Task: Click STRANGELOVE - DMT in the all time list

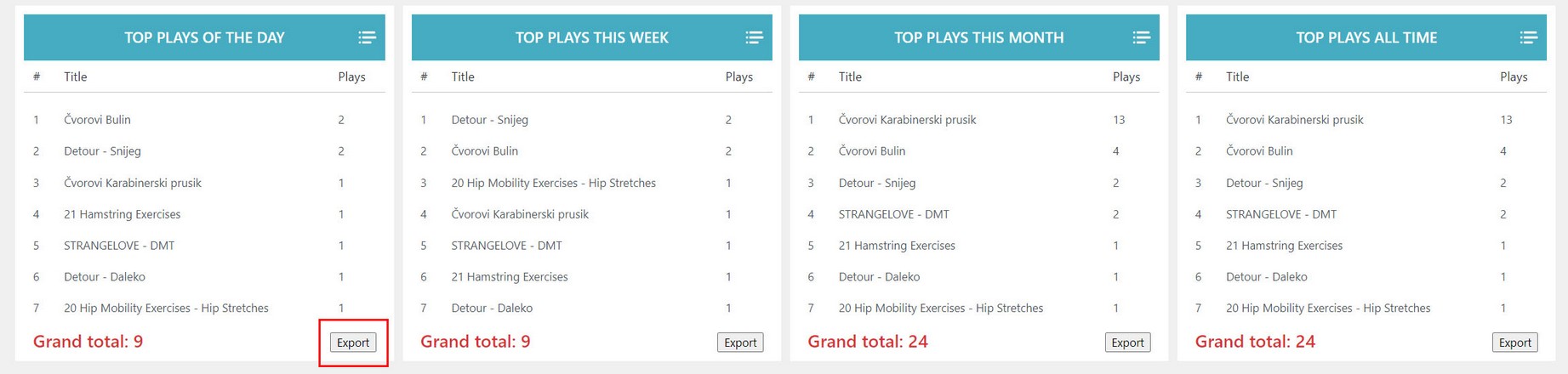Action: [x=1280, y=214]
